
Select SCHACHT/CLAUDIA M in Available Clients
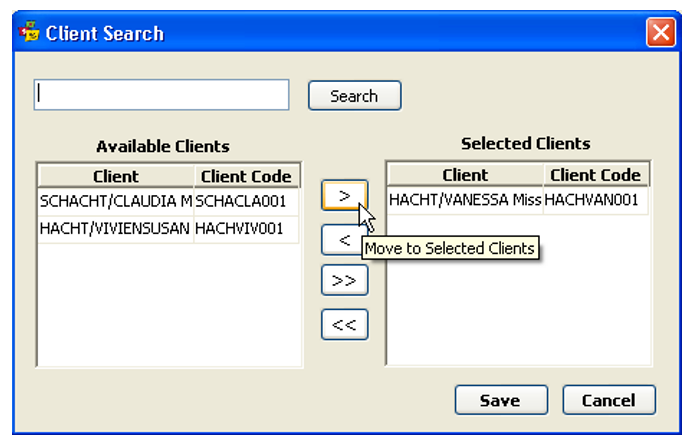coord(116,201)
